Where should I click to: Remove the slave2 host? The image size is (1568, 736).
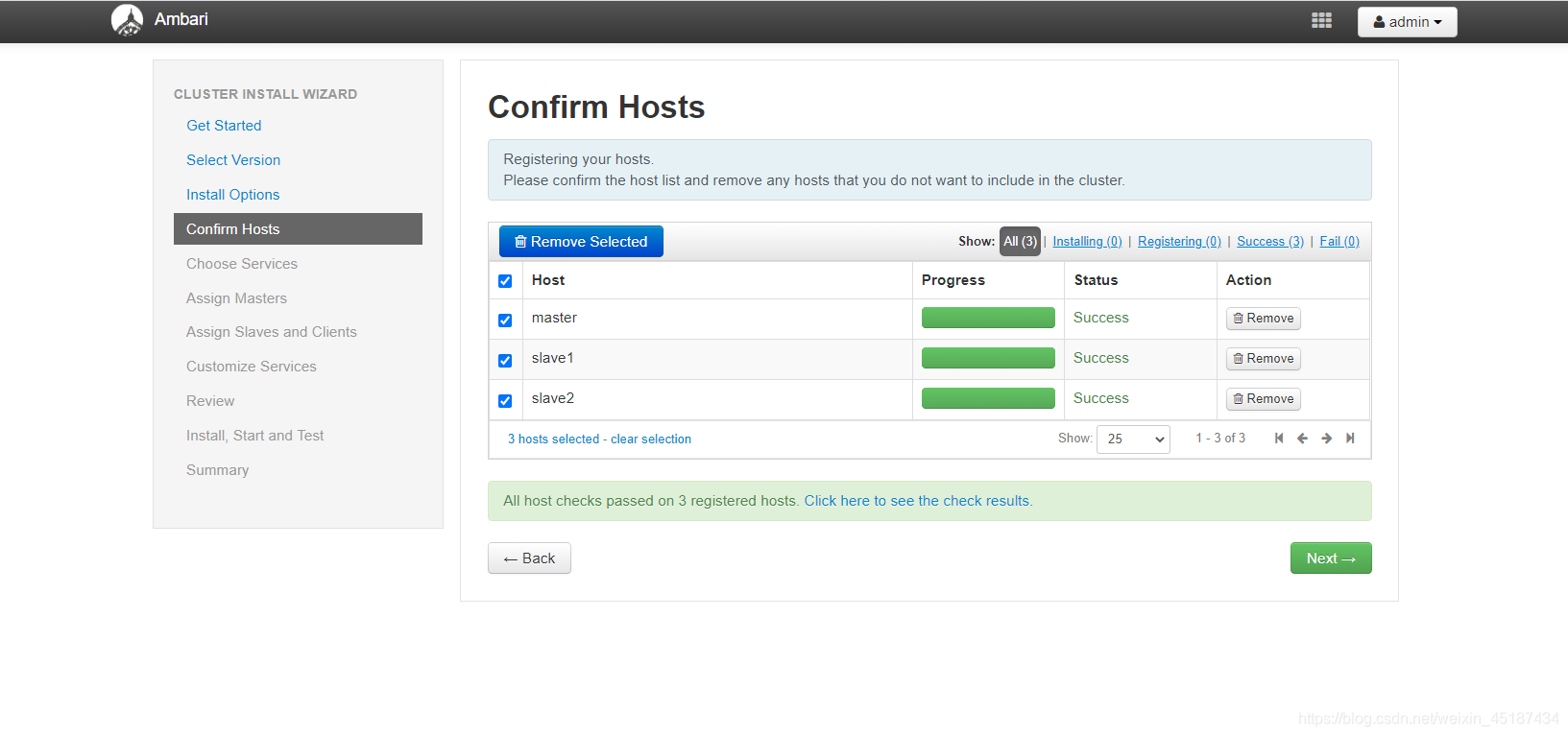pyautogui.click(x=1263, y=399)
